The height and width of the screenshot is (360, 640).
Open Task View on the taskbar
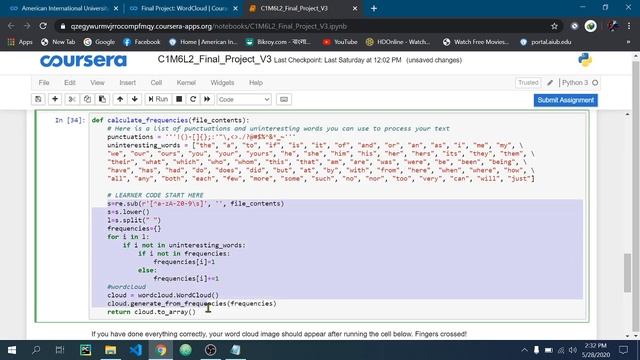(60, 350)
